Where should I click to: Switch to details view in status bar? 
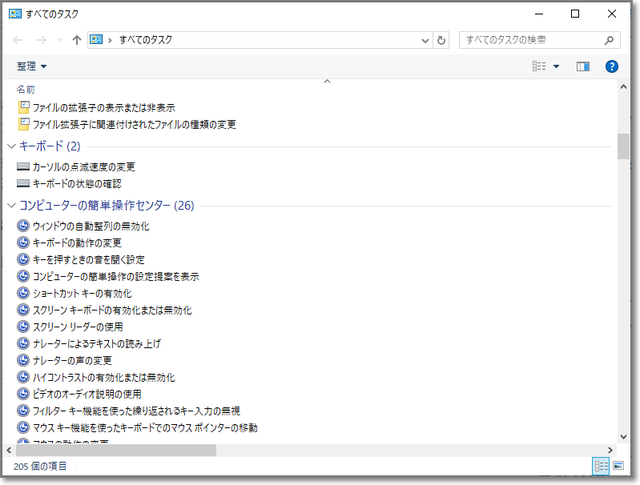click(x=601, y=466)
